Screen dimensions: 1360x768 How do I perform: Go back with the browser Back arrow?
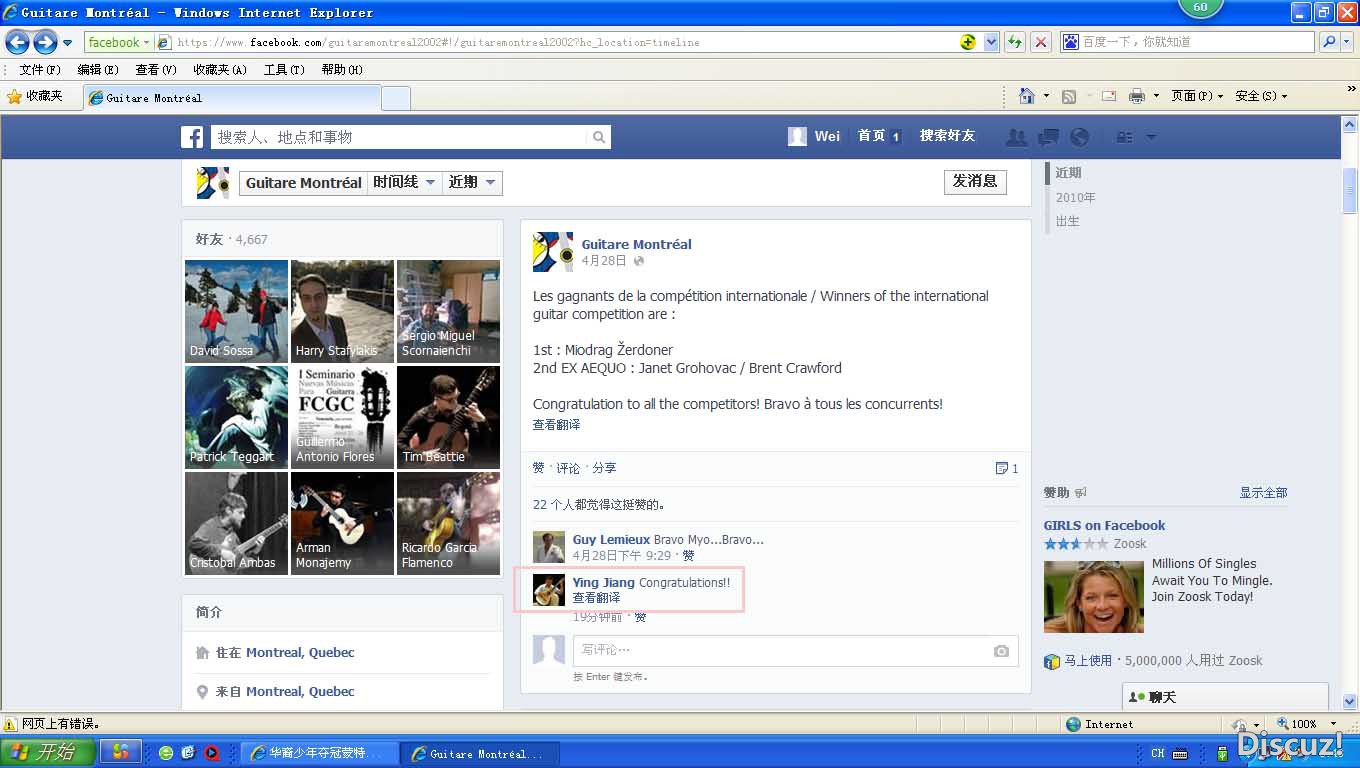coord(17,42)
